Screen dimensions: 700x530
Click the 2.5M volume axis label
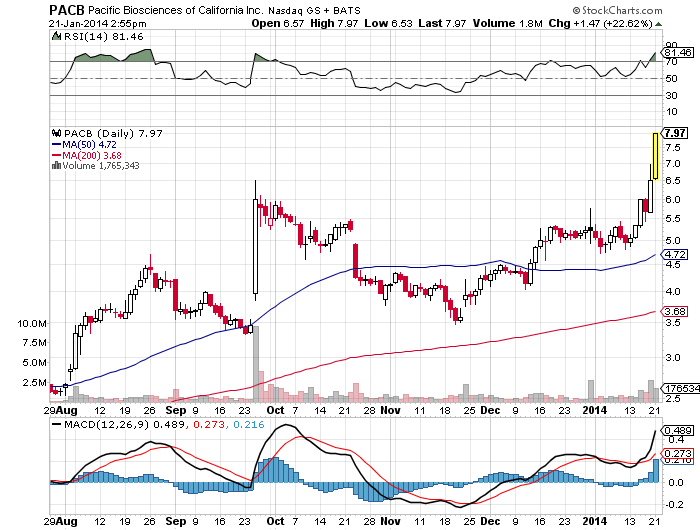[x=35, y=383]
